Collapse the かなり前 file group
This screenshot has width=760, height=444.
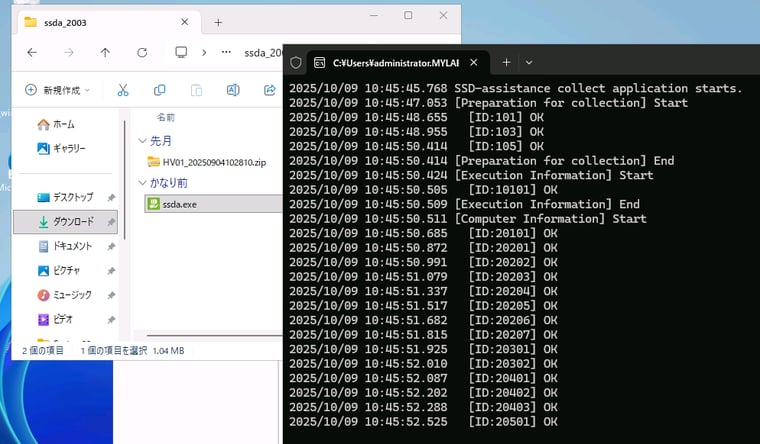pos(141,183)
